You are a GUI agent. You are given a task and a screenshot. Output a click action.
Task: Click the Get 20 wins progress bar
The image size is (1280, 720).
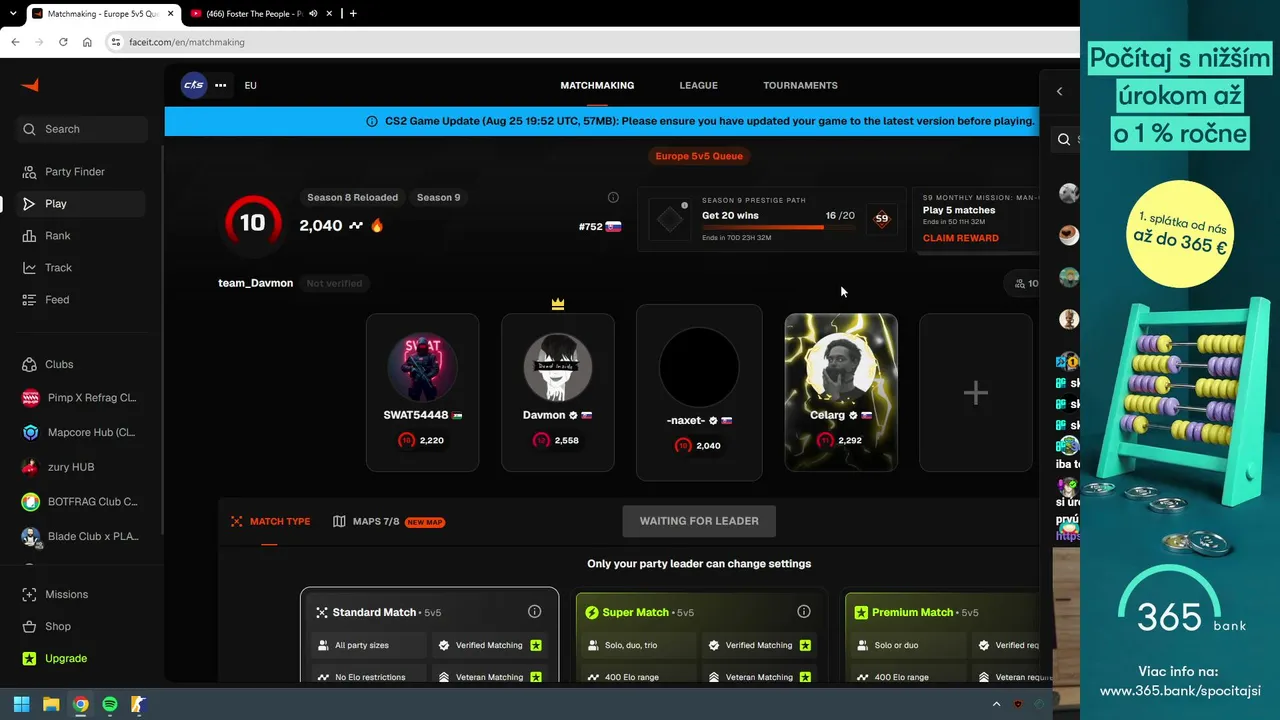pos(778,227)
